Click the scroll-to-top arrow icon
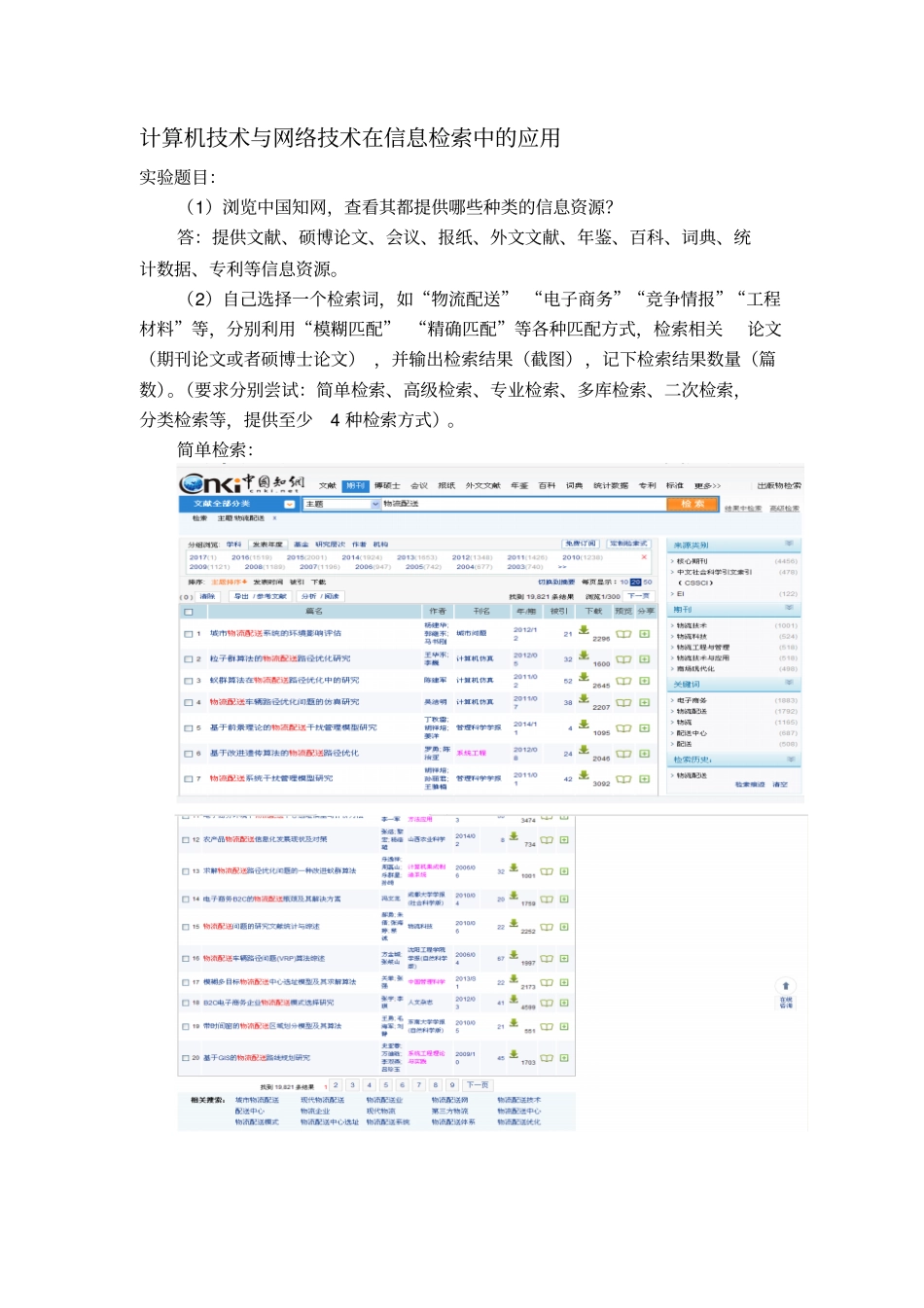The height and width of the screenshot is (1308, 924). coord(786,986)
